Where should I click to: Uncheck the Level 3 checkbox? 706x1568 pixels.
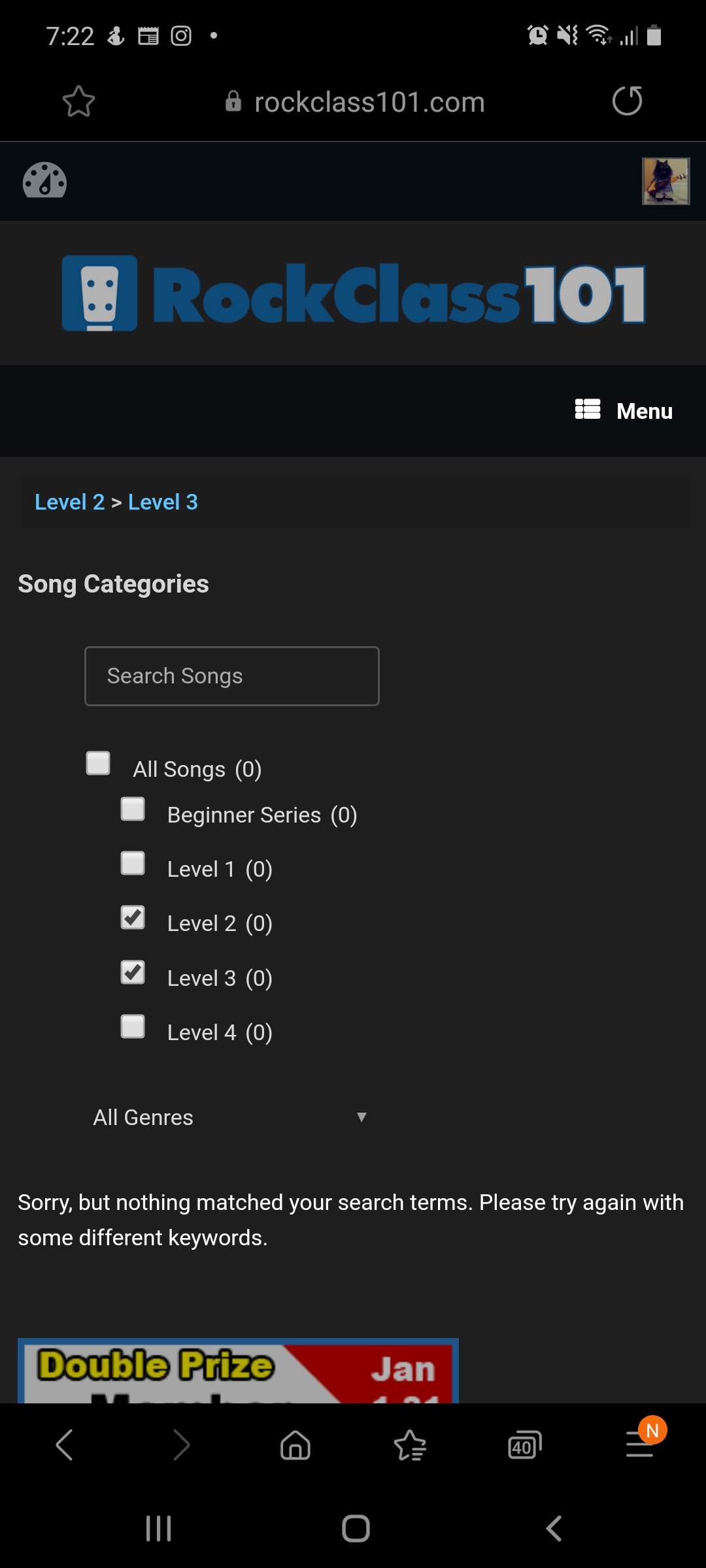[x=133, y=972]
